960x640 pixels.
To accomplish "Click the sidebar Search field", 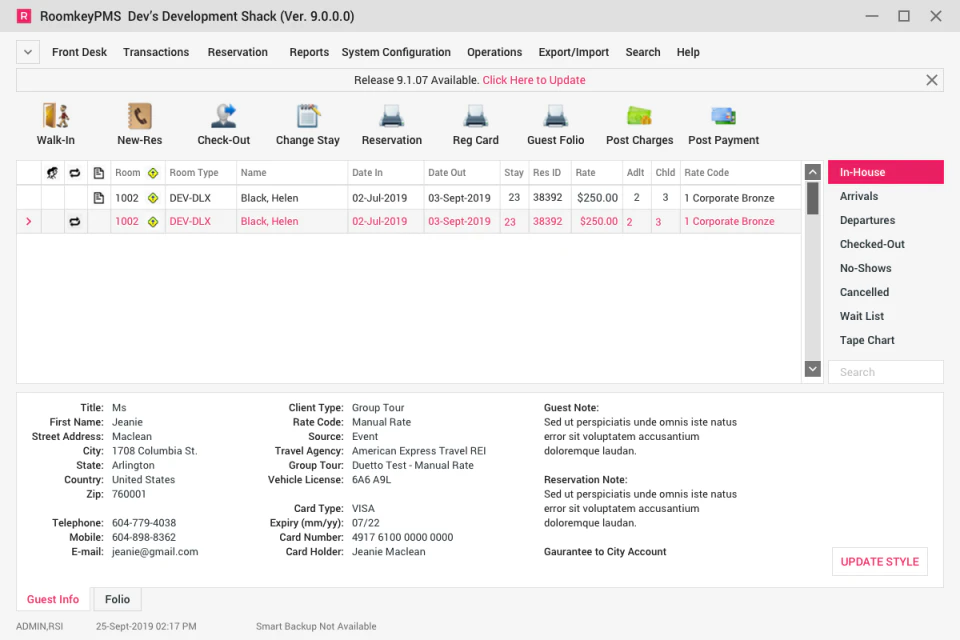I will tap(885, 371).
